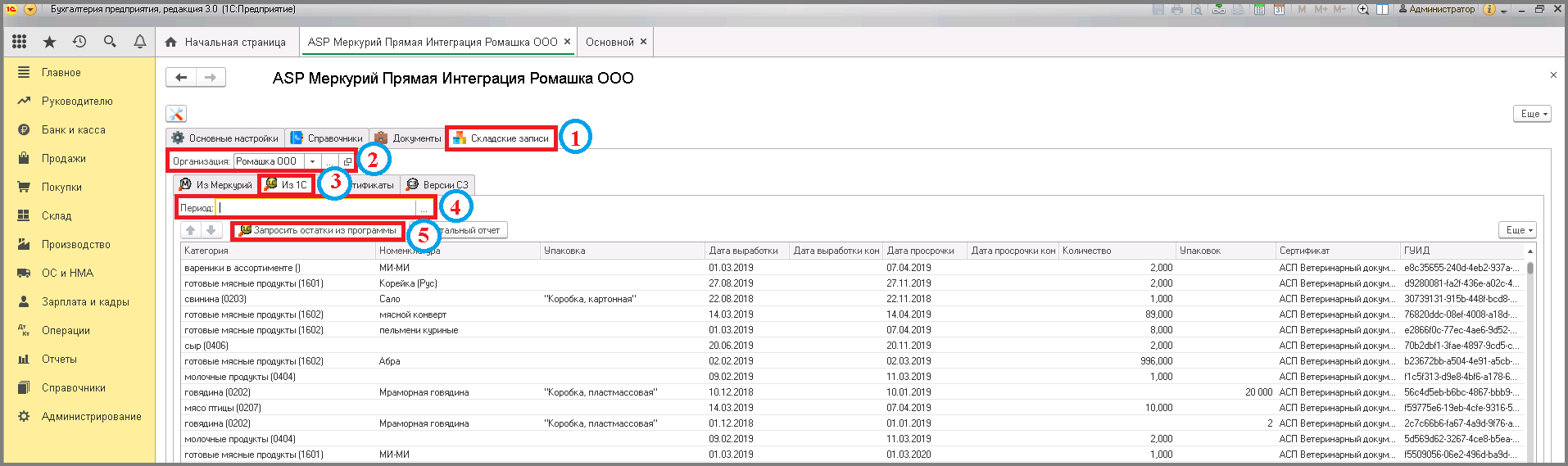Open the Из 1С sub-tab

(286, 185)
